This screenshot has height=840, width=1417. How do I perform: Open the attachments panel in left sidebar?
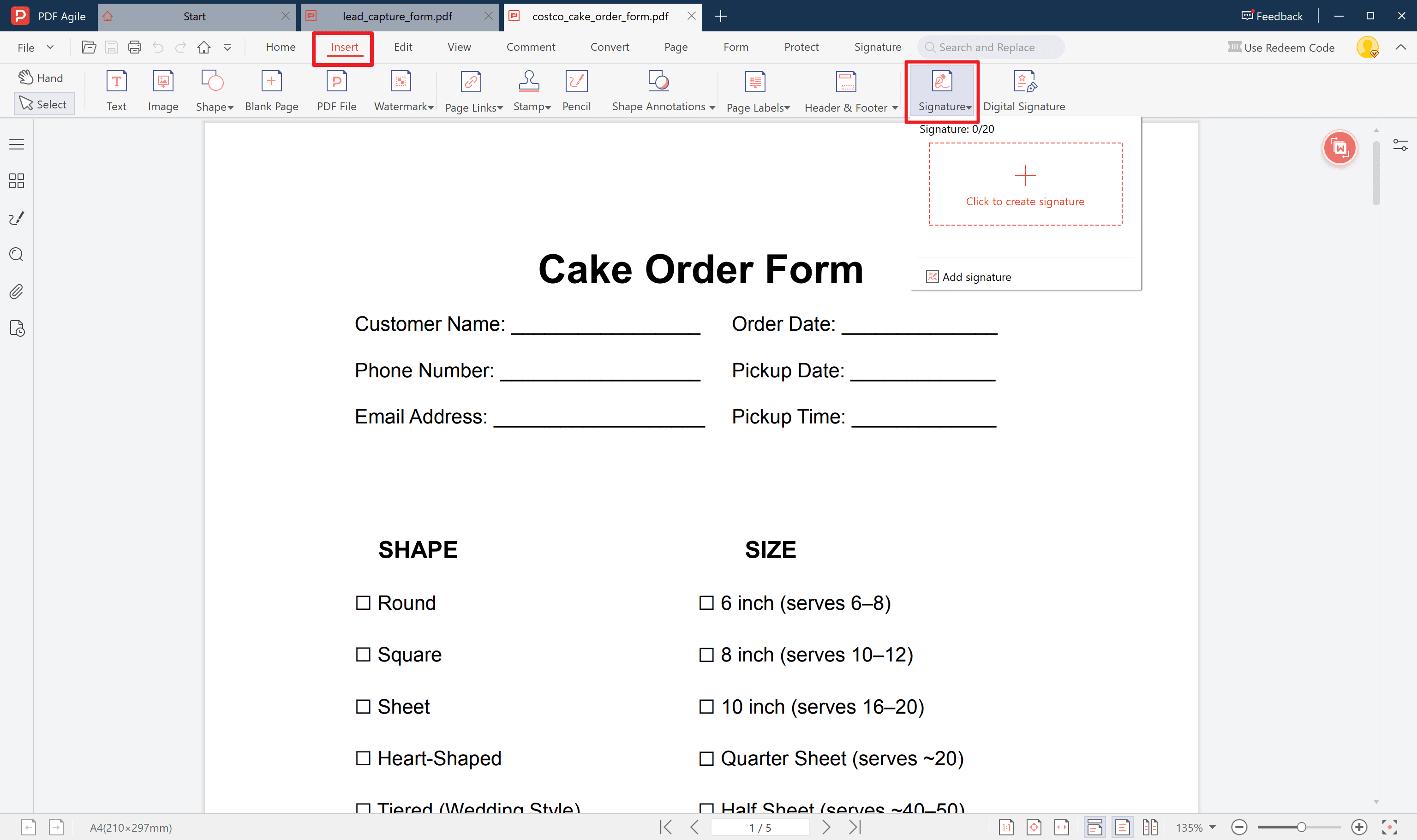16,292
